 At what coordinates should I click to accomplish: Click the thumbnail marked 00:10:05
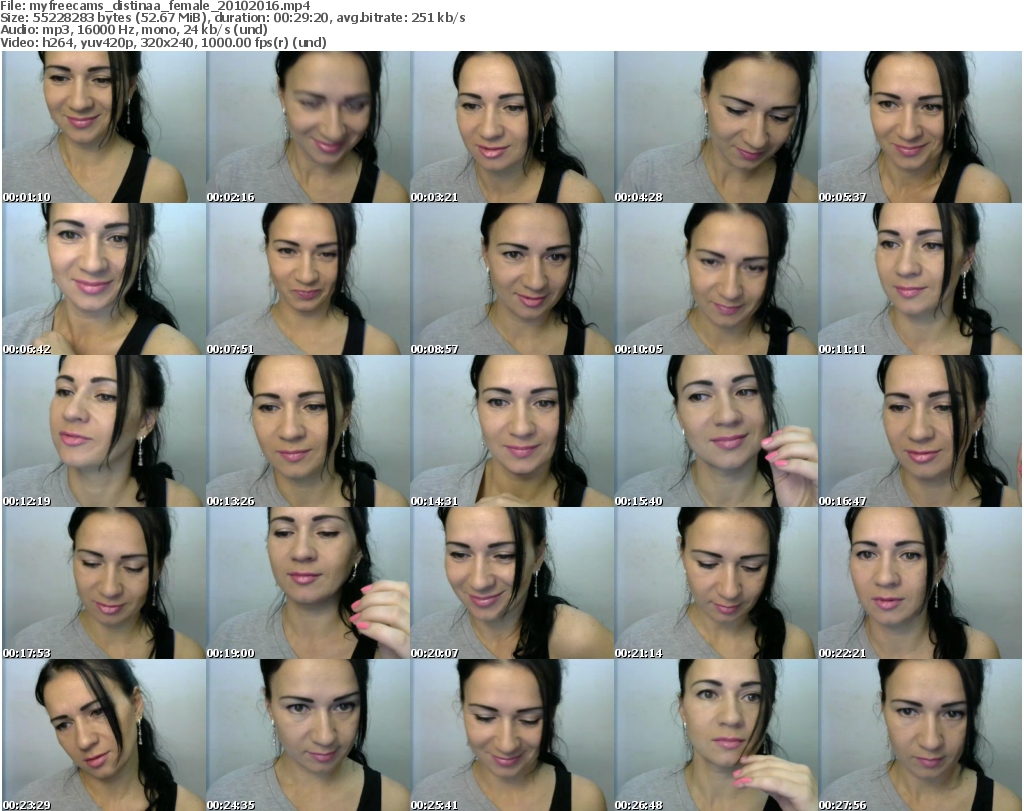coord(716,279)
